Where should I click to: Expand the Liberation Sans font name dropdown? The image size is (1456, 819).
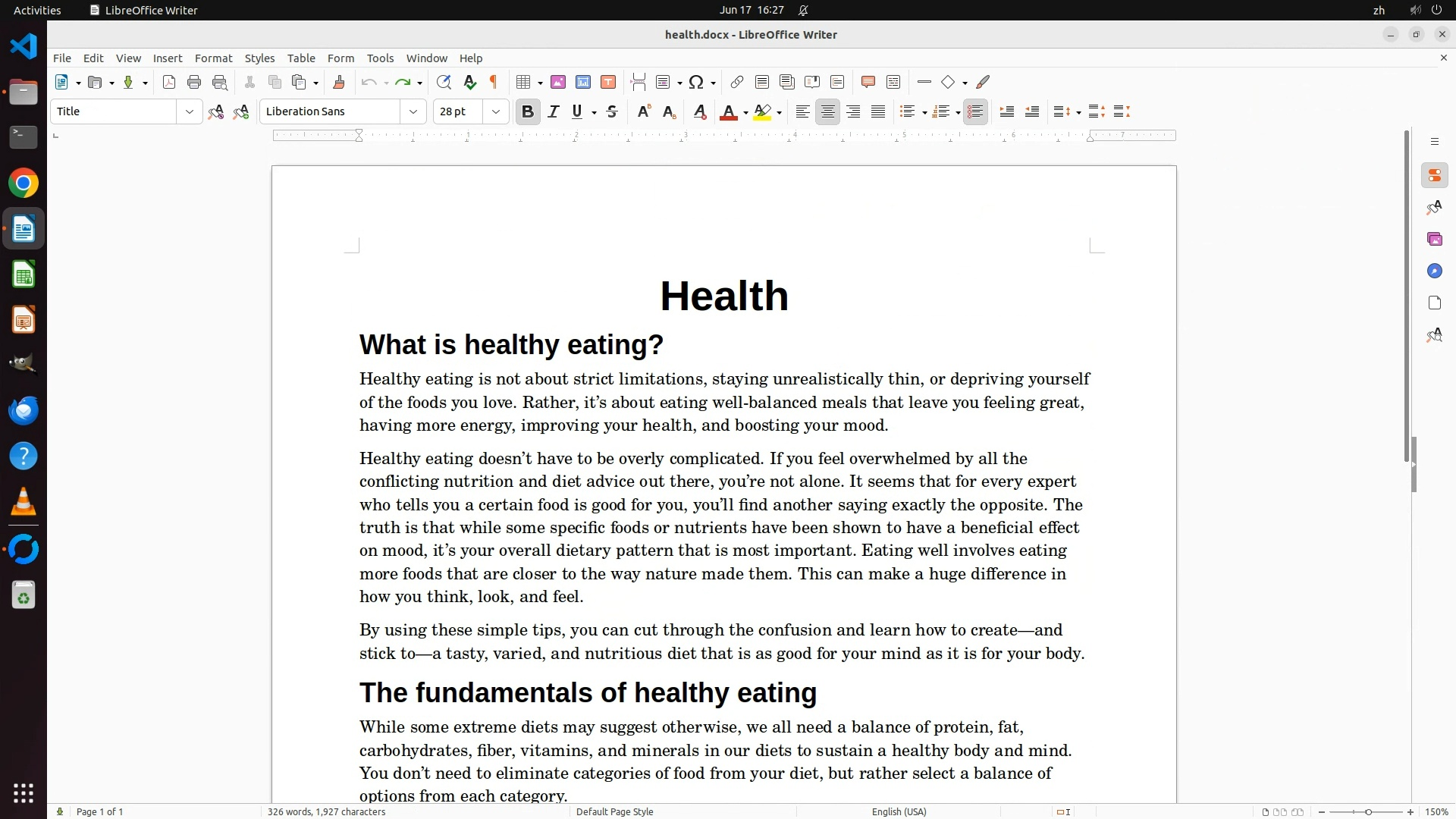coord(413,112)
